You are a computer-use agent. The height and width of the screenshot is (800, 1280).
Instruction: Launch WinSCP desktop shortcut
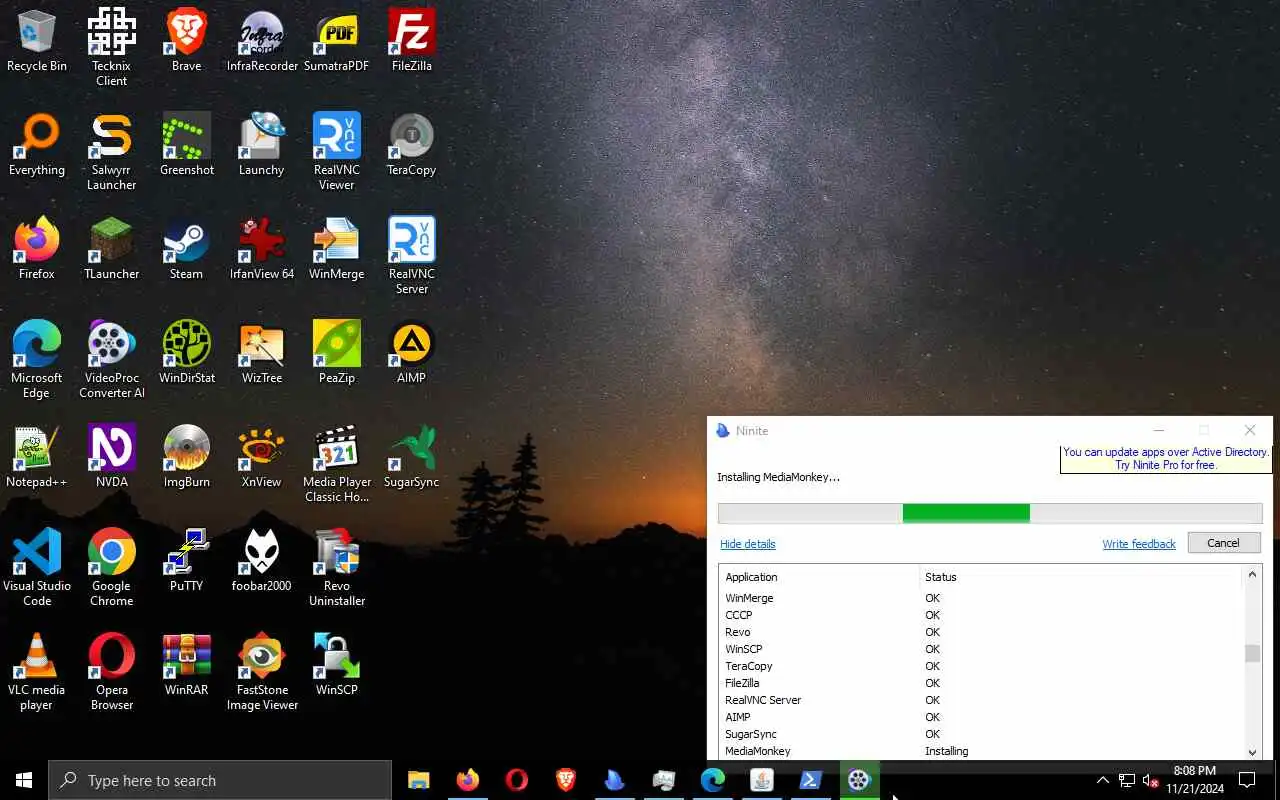[x=337, y=666]
